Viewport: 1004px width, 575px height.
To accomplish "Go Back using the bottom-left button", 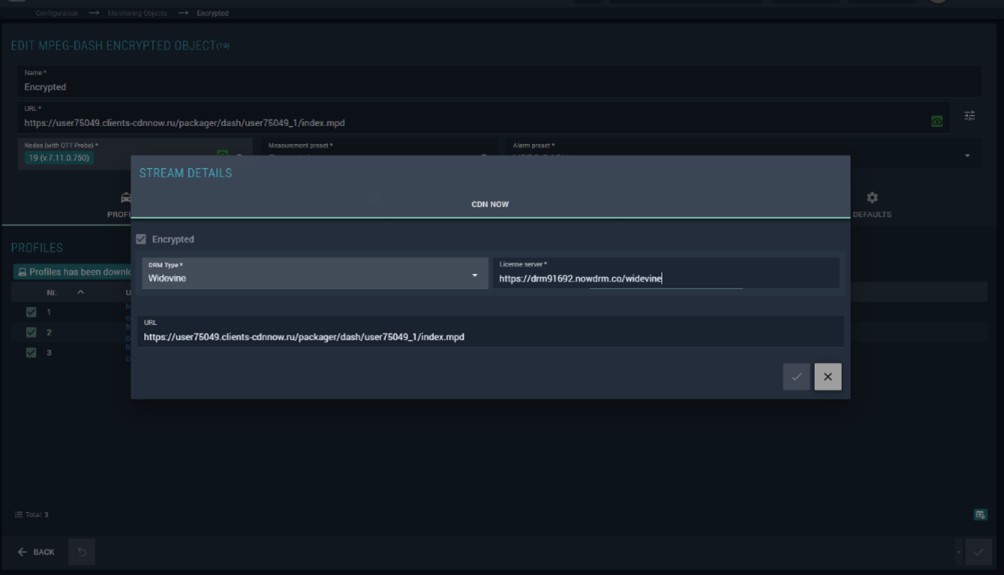I will (36, 552).
